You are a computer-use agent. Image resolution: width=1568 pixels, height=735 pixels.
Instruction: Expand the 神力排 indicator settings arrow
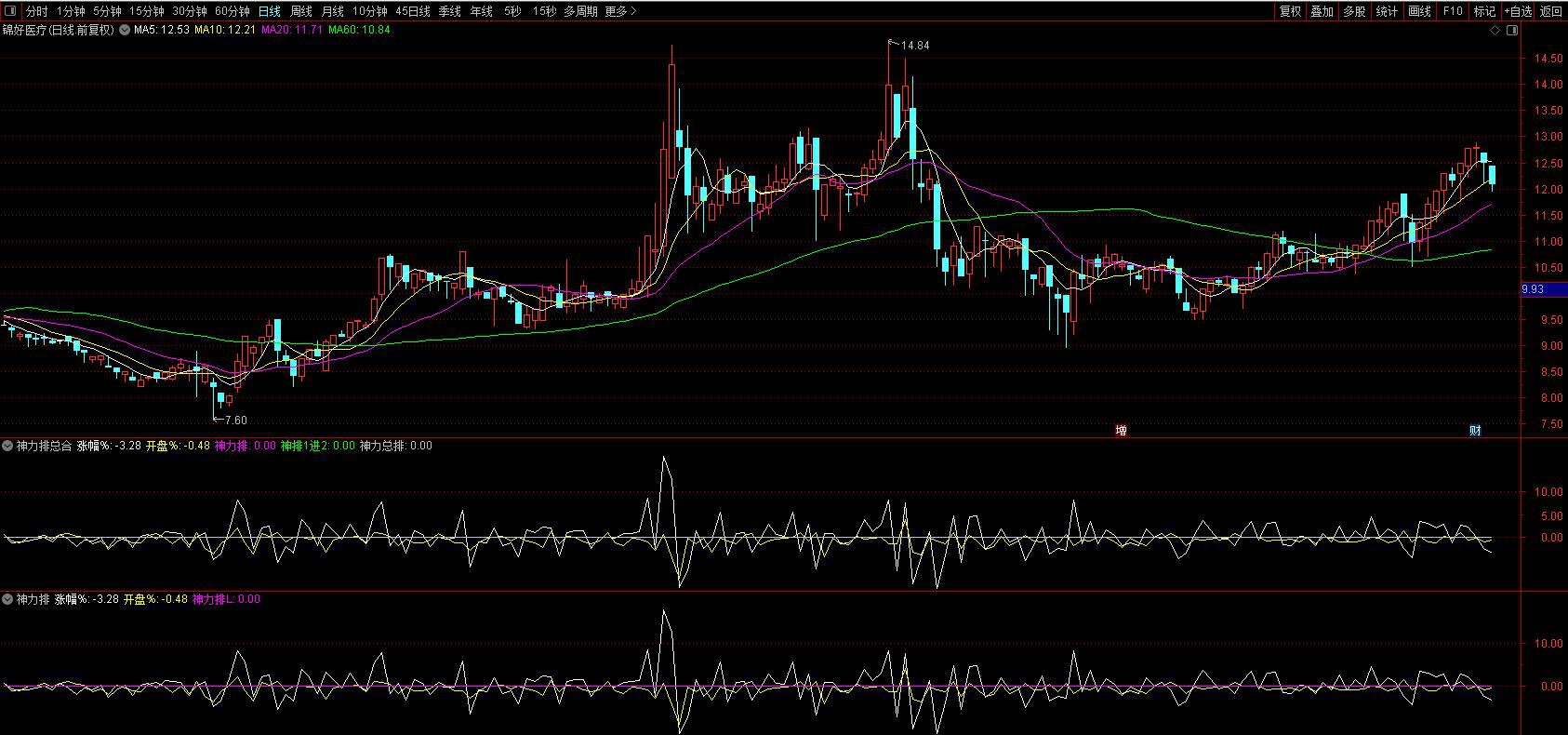7,599
